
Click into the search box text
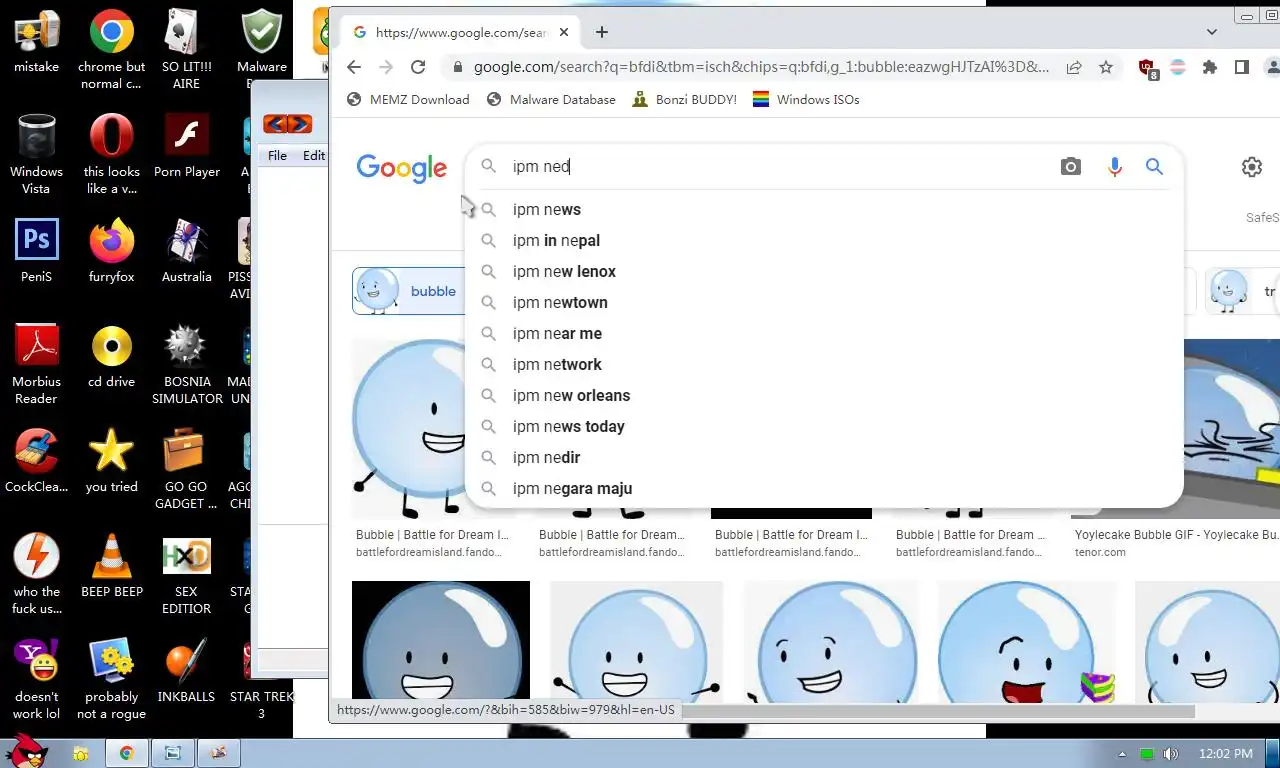click(x=541, y=166)
